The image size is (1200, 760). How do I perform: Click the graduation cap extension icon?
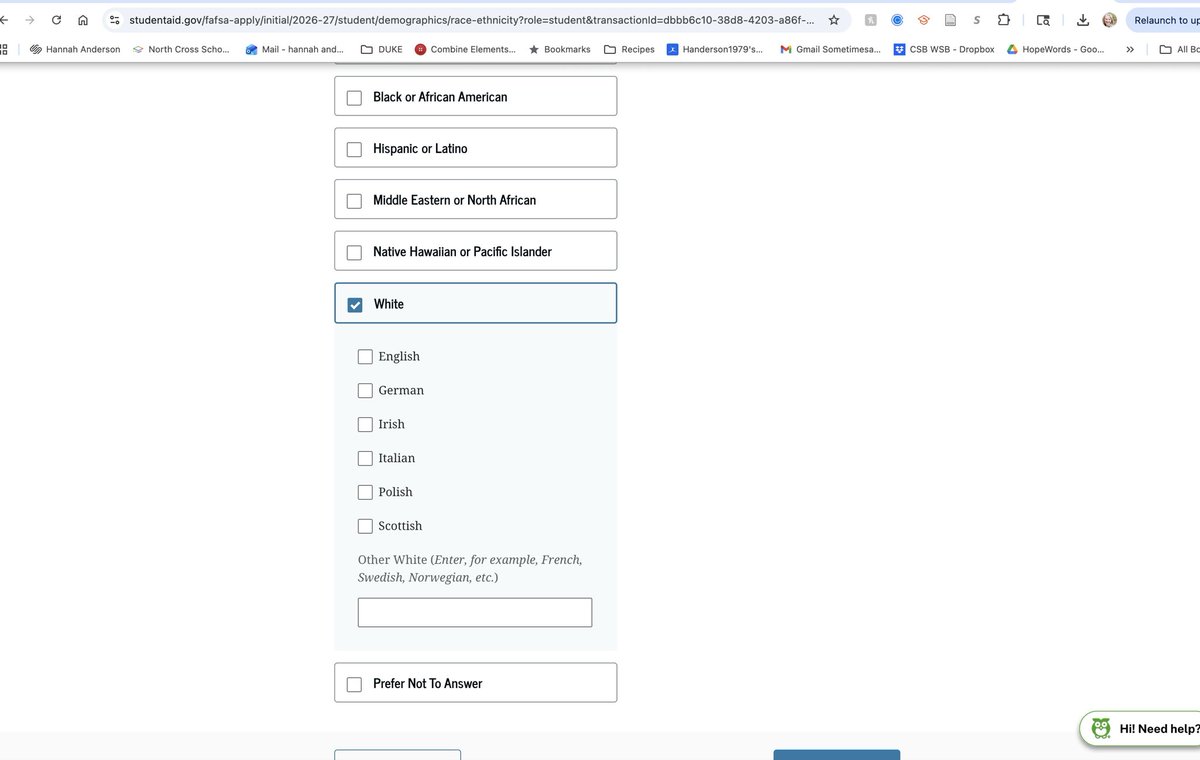point(924,20)
